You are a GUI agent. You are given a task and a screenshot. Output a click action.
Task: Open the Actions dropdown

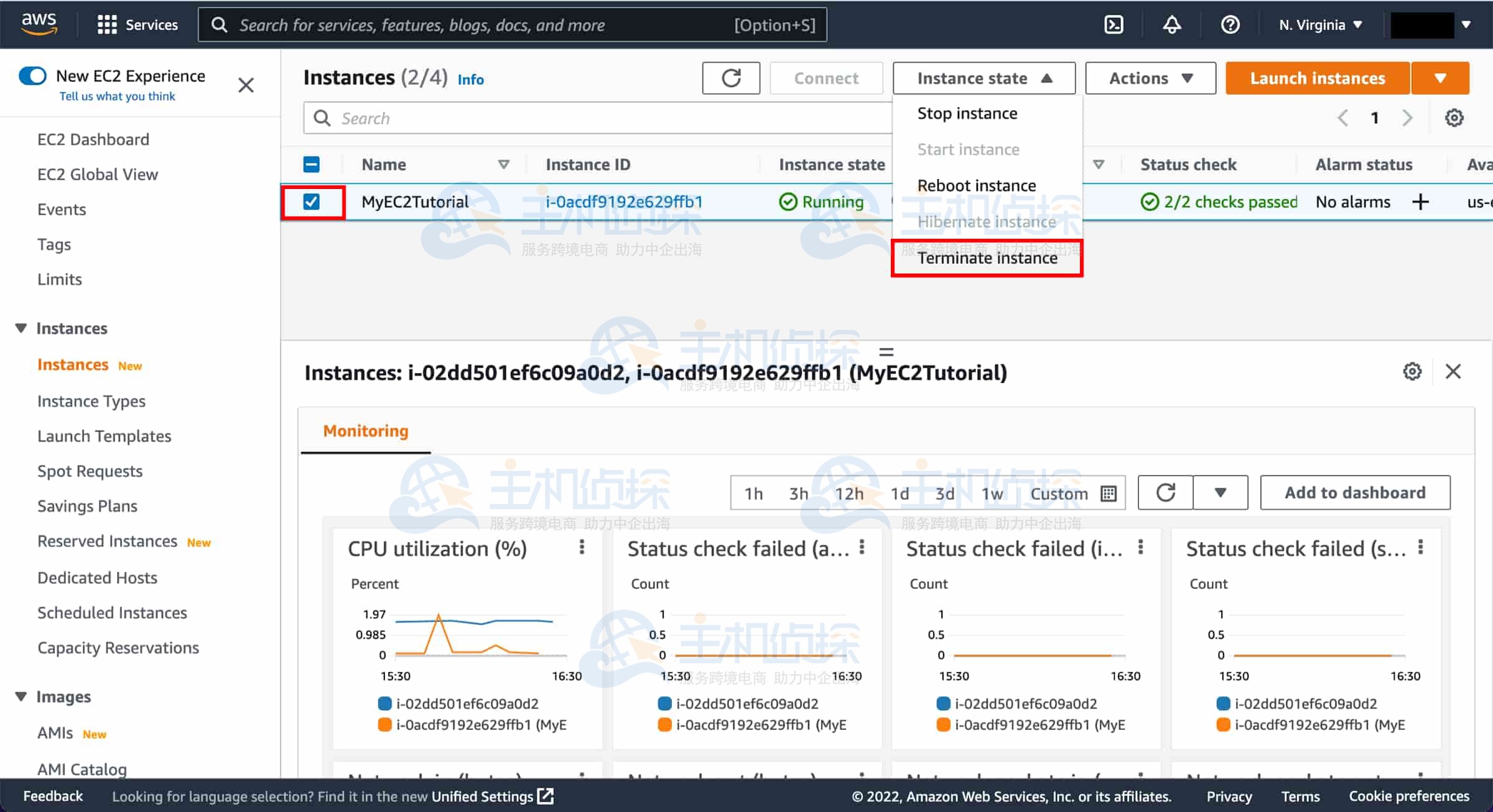(x=1150, y=78)
